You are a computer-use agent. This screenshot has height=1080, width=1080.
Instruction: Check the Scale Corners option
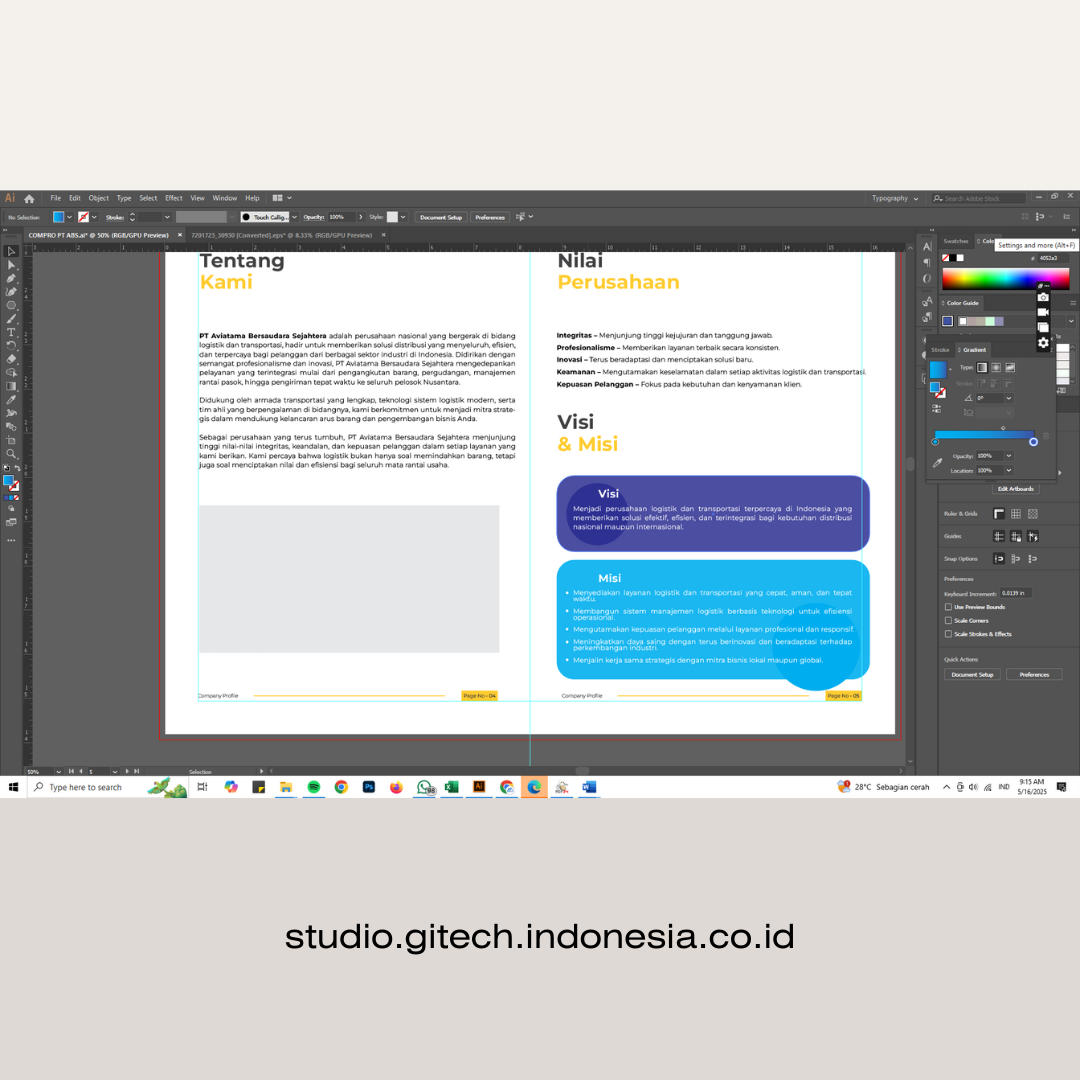pos(948,620)
